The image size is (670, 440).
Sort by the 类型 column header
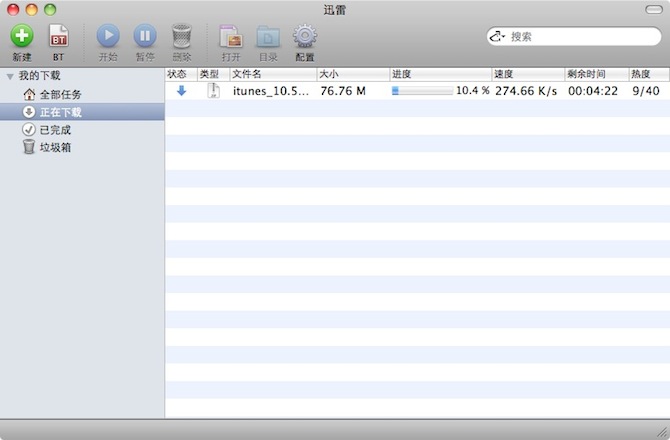tap(214, 74)
